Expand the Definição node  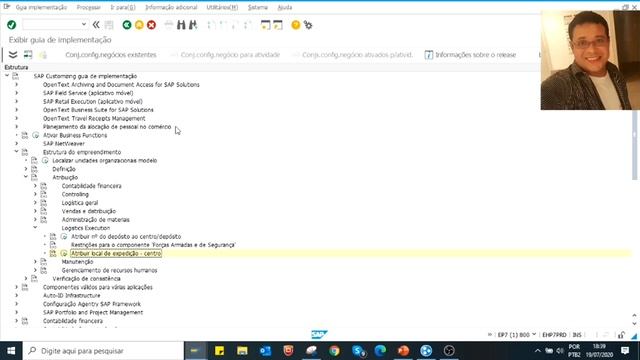(x=26, y=169)
